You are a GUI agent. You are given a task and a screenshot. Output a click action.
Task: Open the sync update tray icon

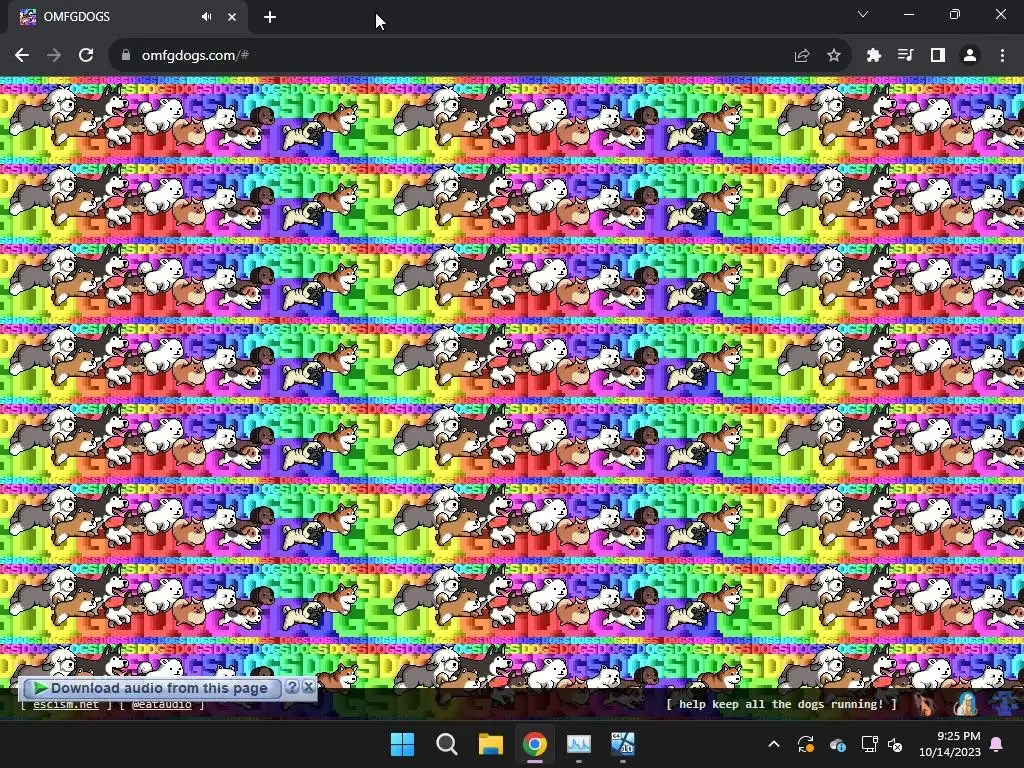[x=806, y=744]
